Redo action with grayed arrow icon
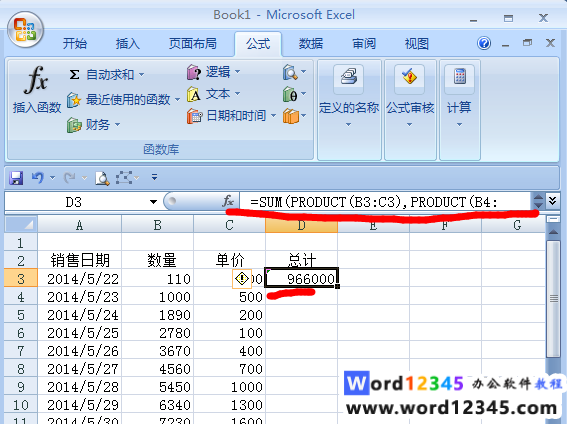The width and height of the screenshot is (567, 424). [x=69, y=177]
